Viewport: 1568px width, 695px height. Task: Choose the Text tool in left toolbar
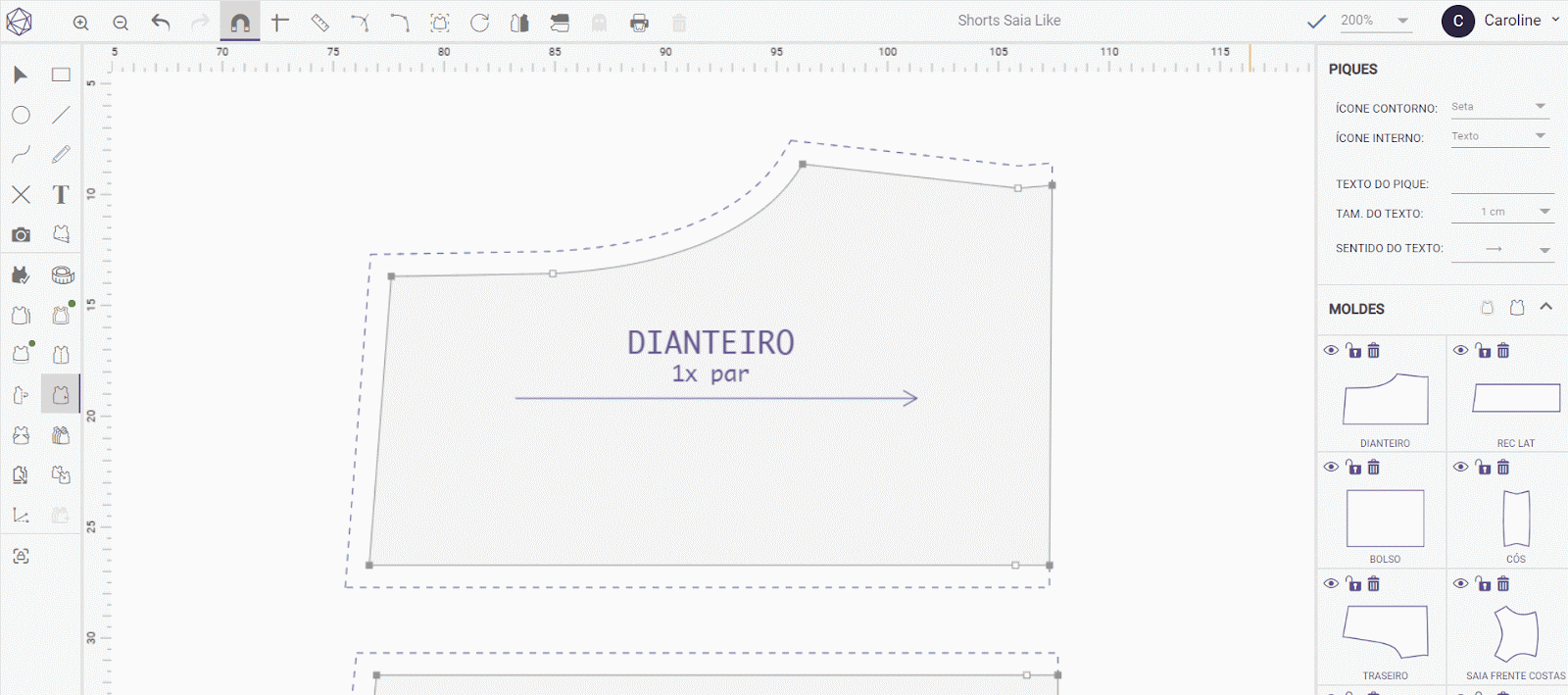point(61,194)
